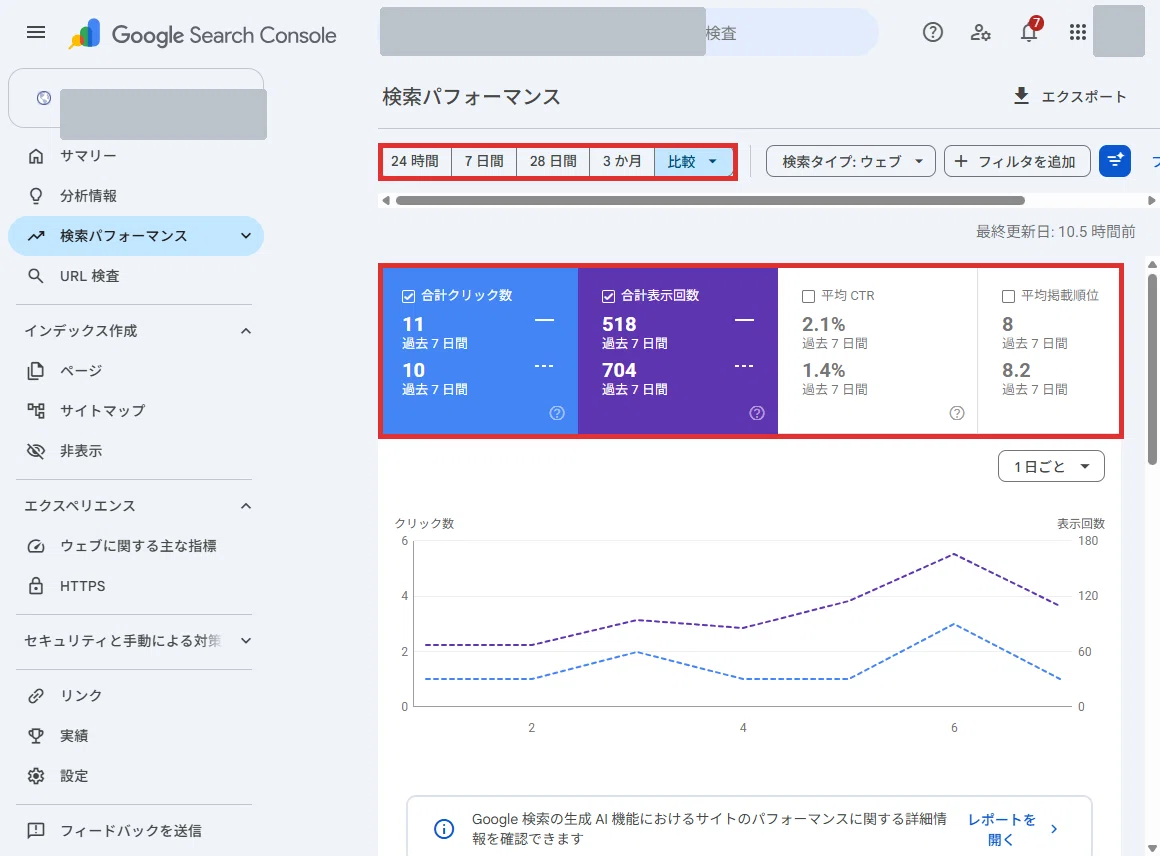Click the 最終更新日: 10.5 時間前 text
1160x856 pixels.
coord(1055,232)
